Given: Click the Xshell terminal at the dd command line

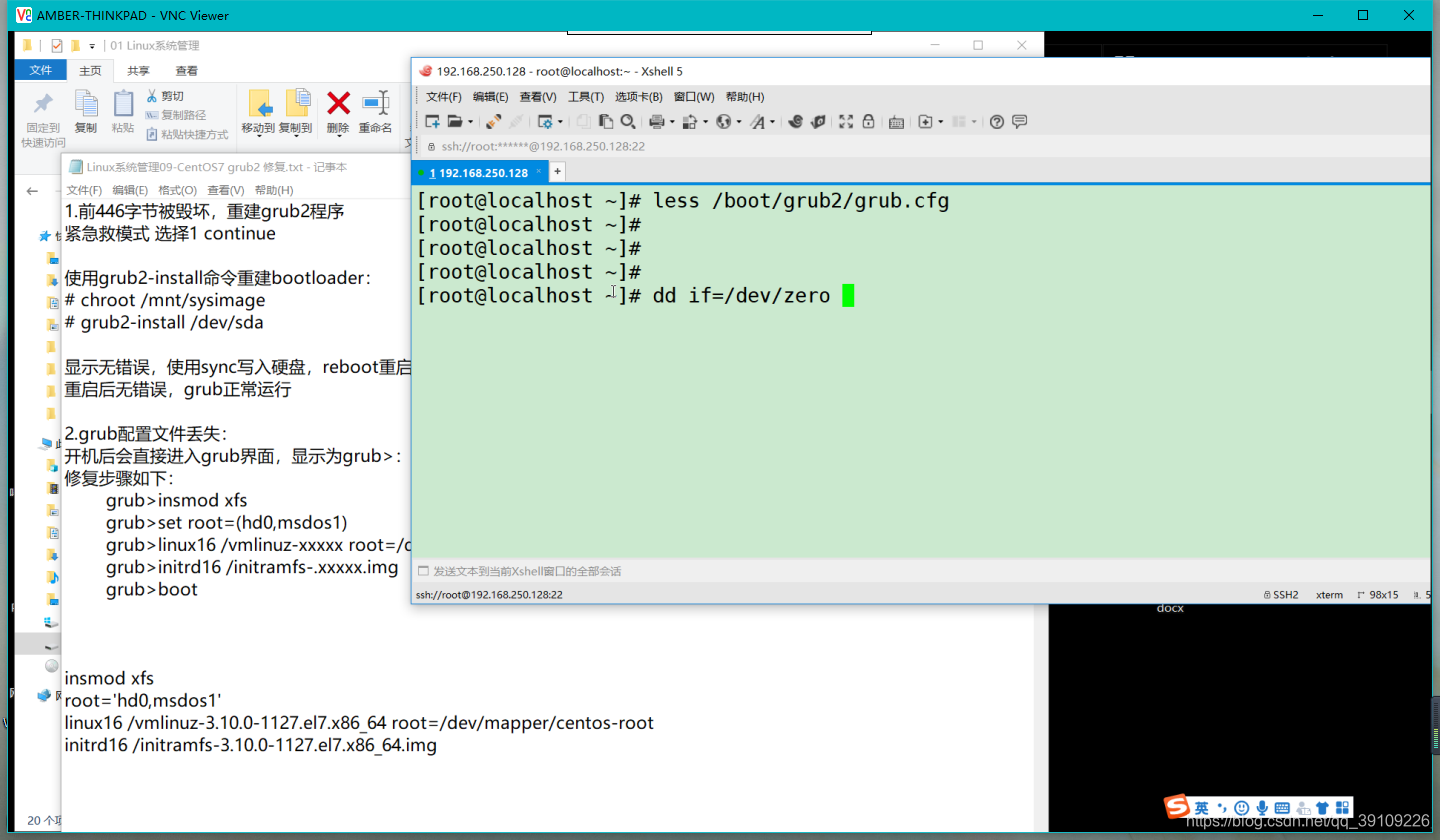Looking at the screenshot, I should click(x=635, y=296).
